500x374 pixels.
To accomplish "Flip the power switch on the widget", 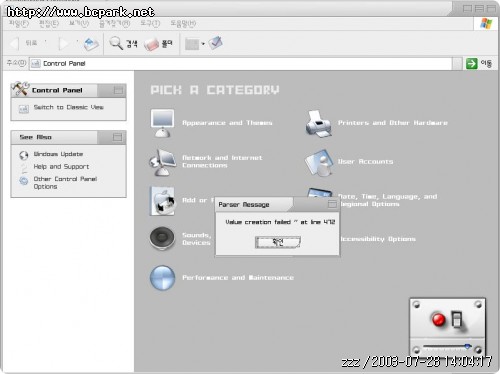I will coord(457,320).
